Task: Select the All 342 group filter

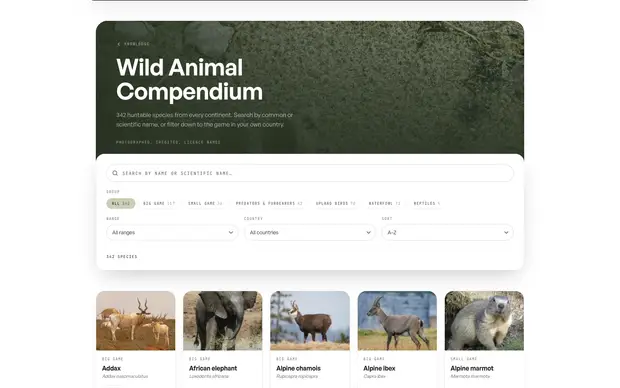Action: tap(121, 203)
